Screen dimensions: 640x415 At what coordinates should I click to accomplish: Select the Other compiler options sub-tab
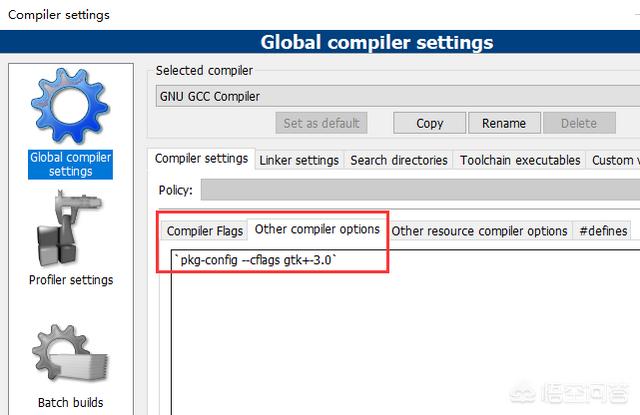click(317, 229)
